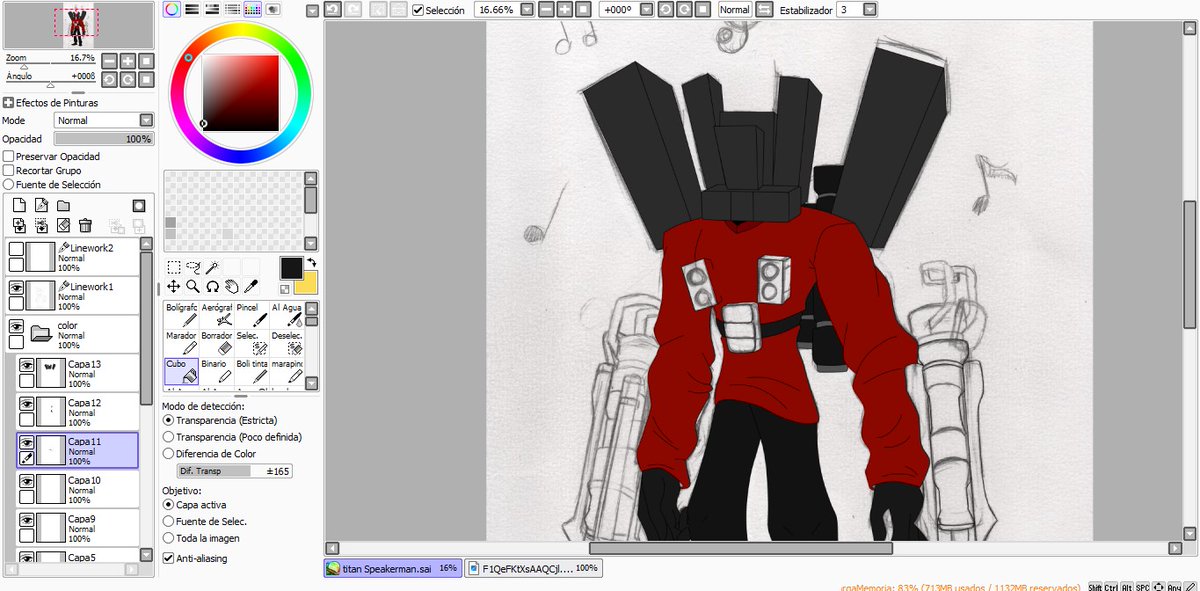Switch to titan Speakerman.sai document tab
The image size is (1200, 591).
pyautogui.click(x=393, y=568)
